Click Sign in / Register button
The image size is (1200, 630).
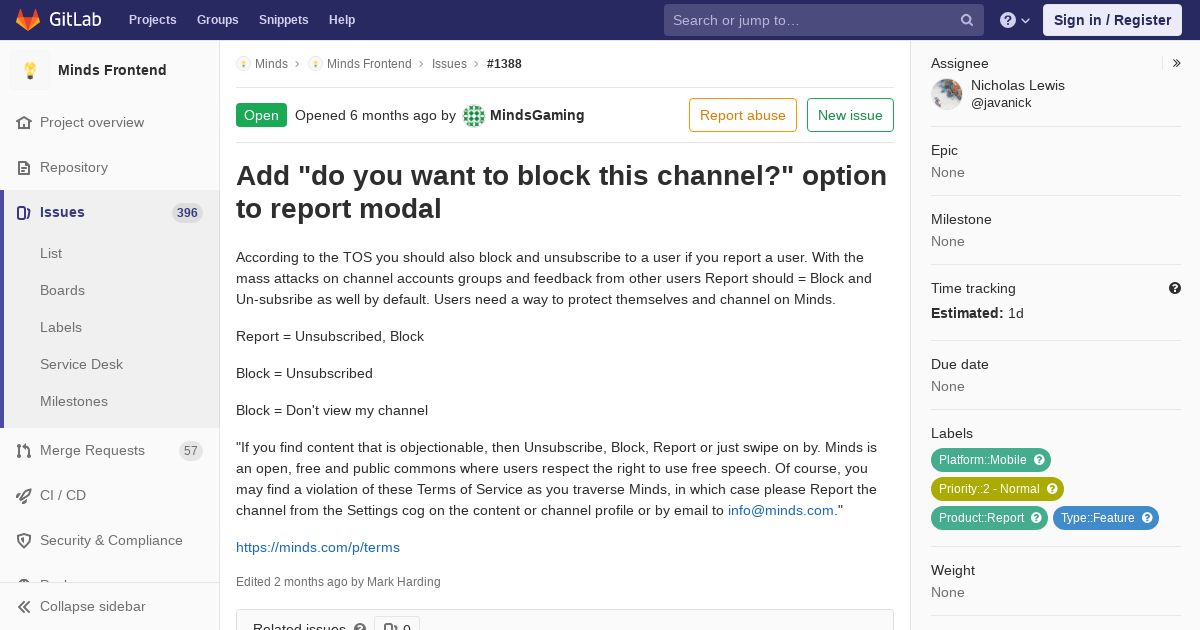[x=1112, y=20]
